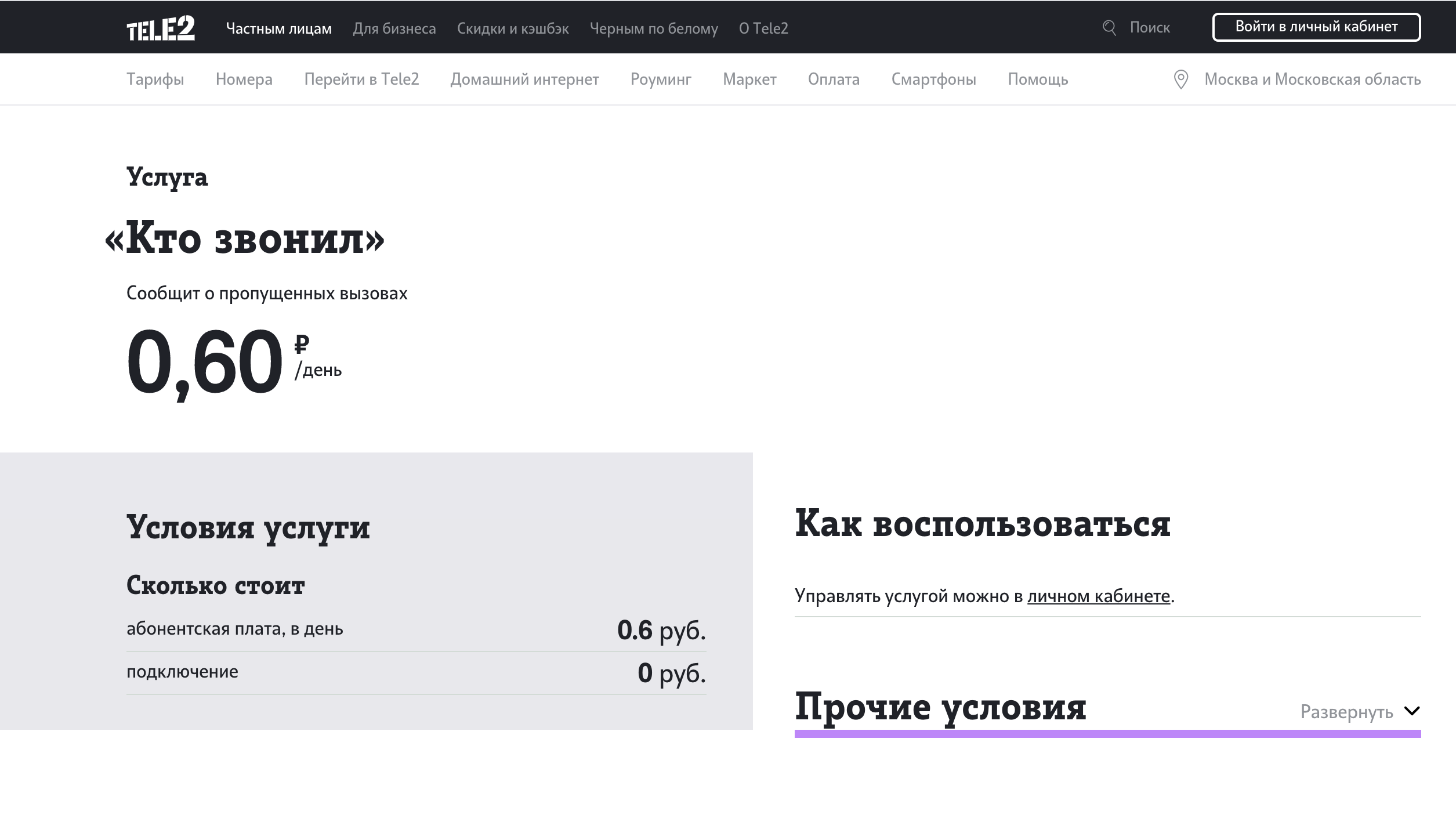The width and height of the screenshot is (1456, 840).
Task: Click the Как воспользоваться heading
Action: (x=982, y=523)
